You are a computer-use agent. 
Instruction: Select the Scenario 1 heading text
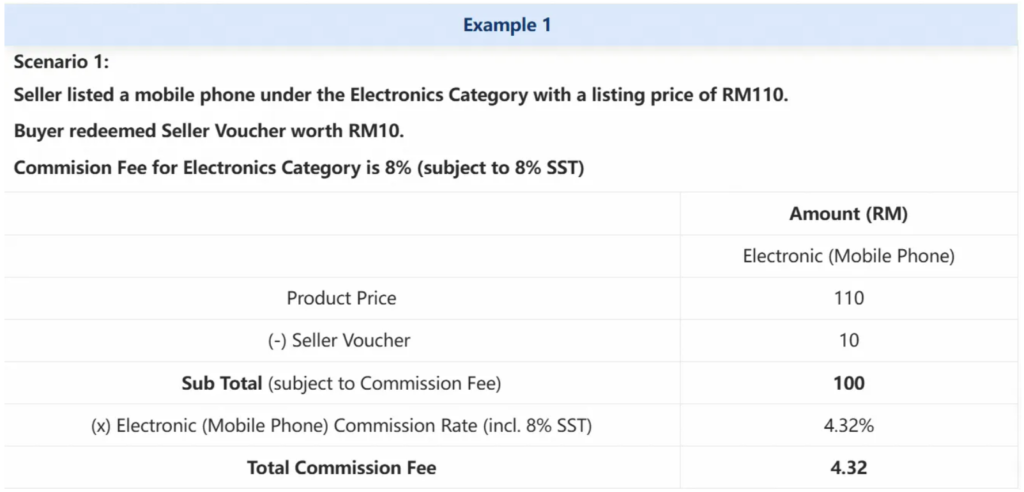(63, 63)
